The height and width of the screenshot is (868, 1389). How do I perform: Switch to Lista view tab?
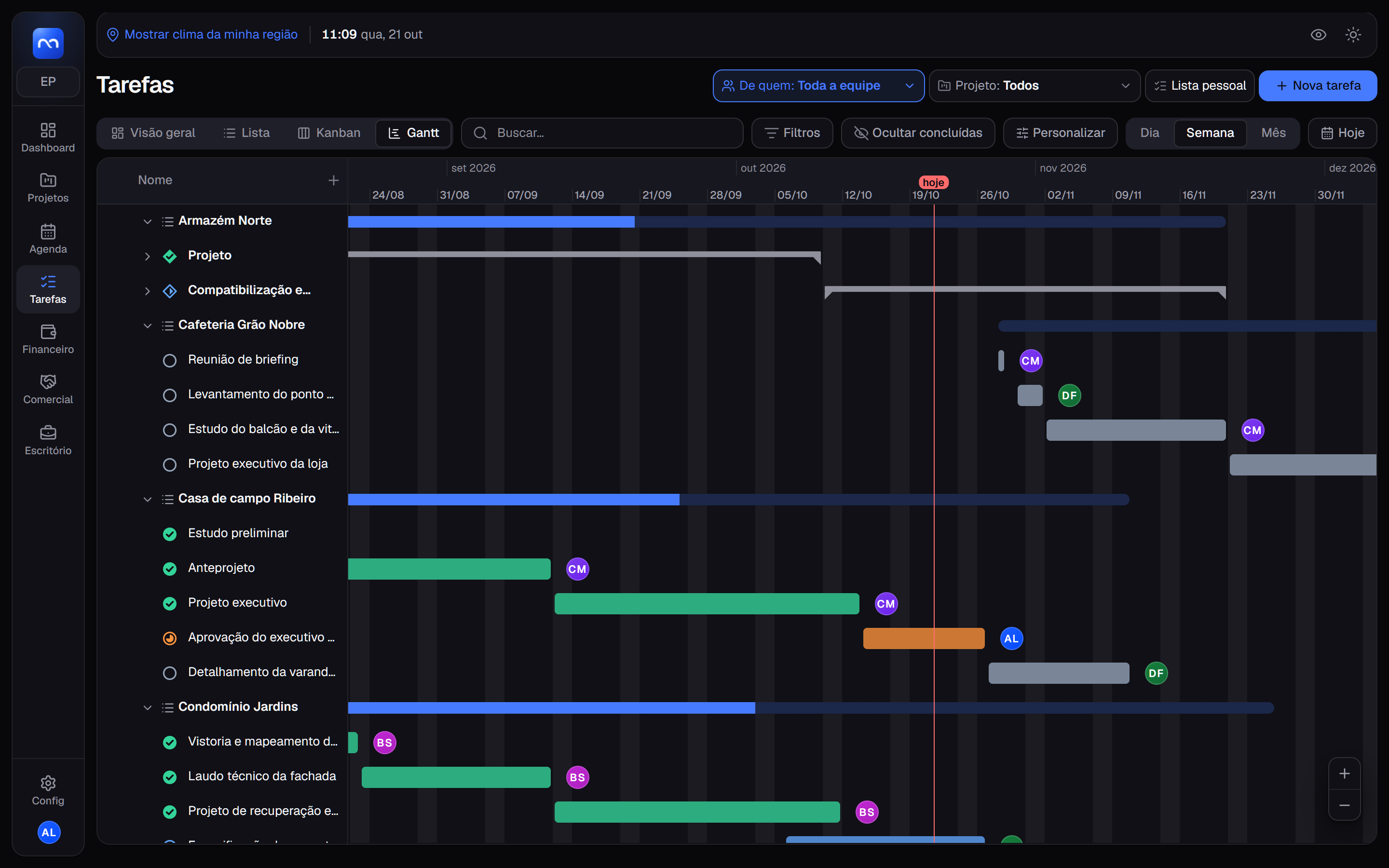point(246,133)
